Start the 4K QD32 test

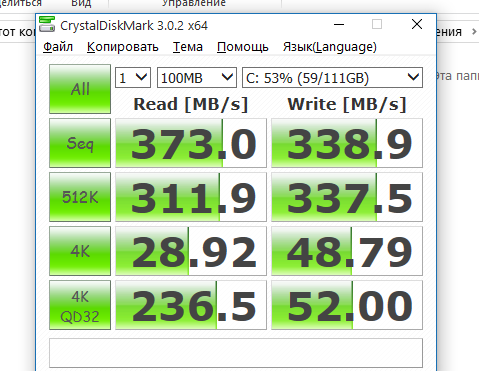(80, 305)
